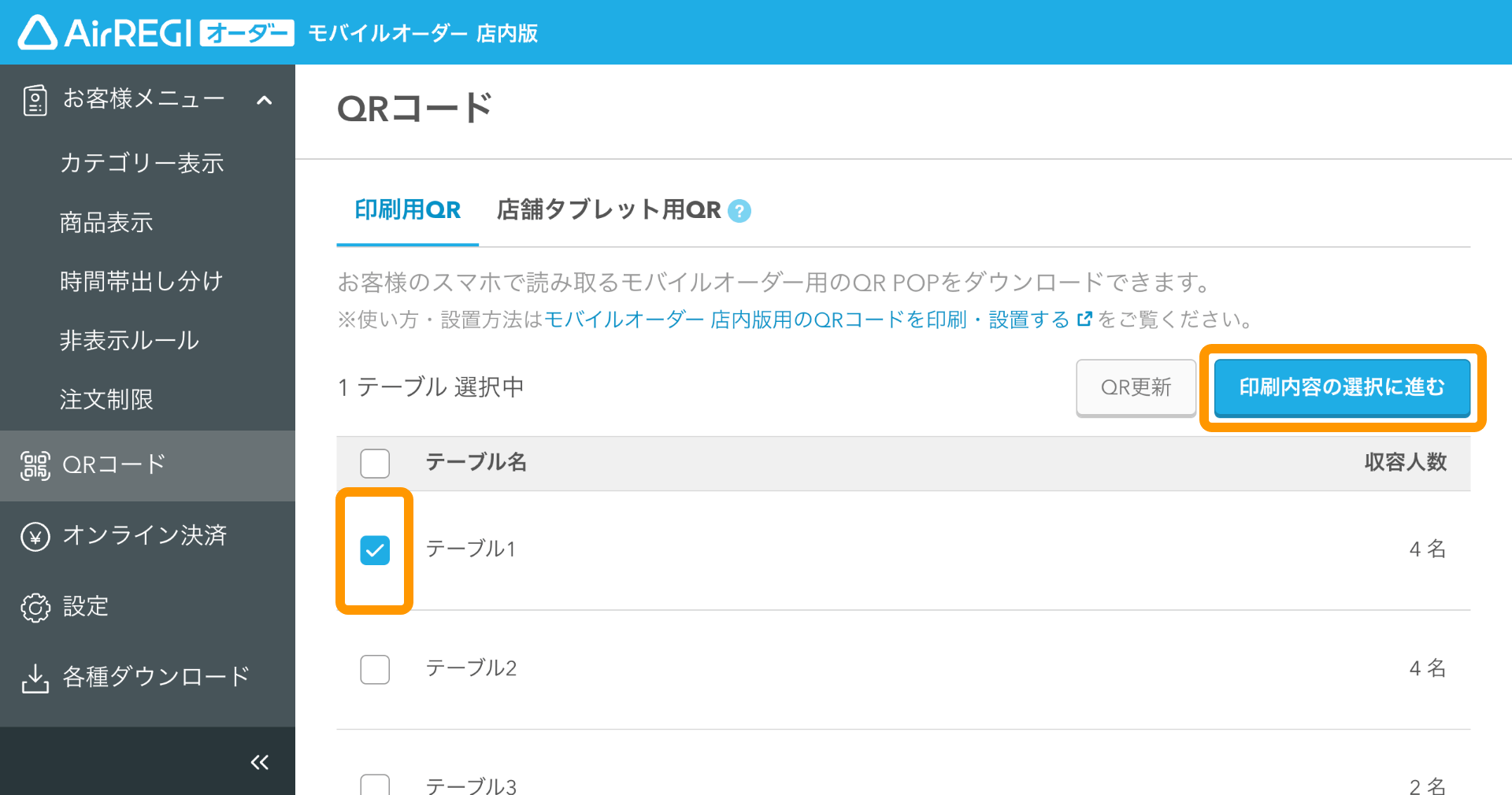The image size is (1512, 795).
Task: Open 各種ダウンロード menu label
Action: 156,677
